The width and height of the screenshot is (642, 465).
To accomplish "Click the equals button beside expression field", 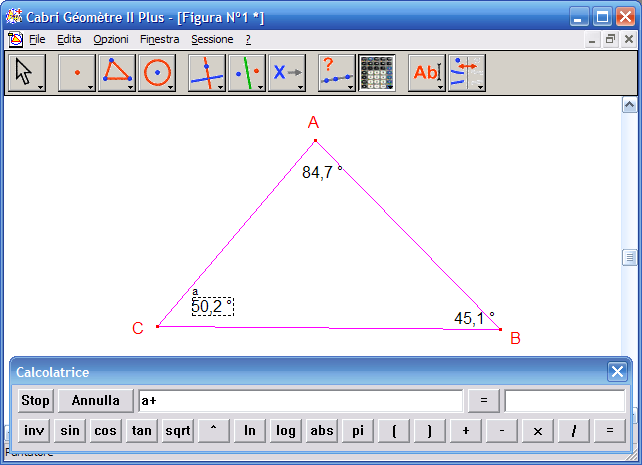I will point(484,400).
